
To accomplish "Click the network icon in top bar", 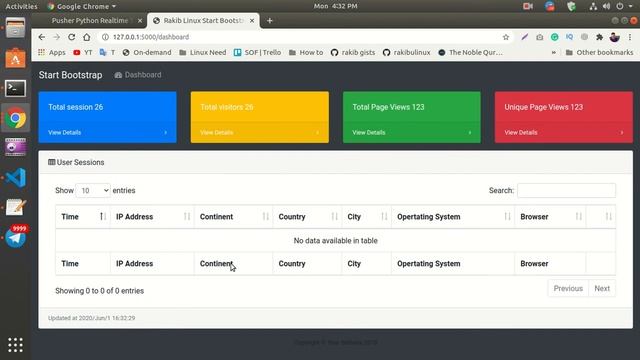I will tap(593, 6).
